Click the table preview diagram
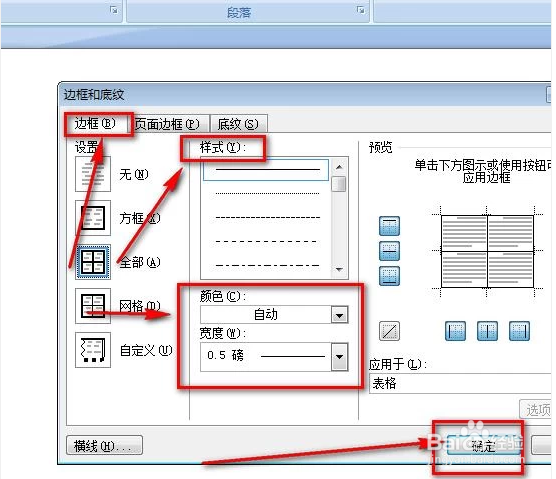 coord(487,251)
